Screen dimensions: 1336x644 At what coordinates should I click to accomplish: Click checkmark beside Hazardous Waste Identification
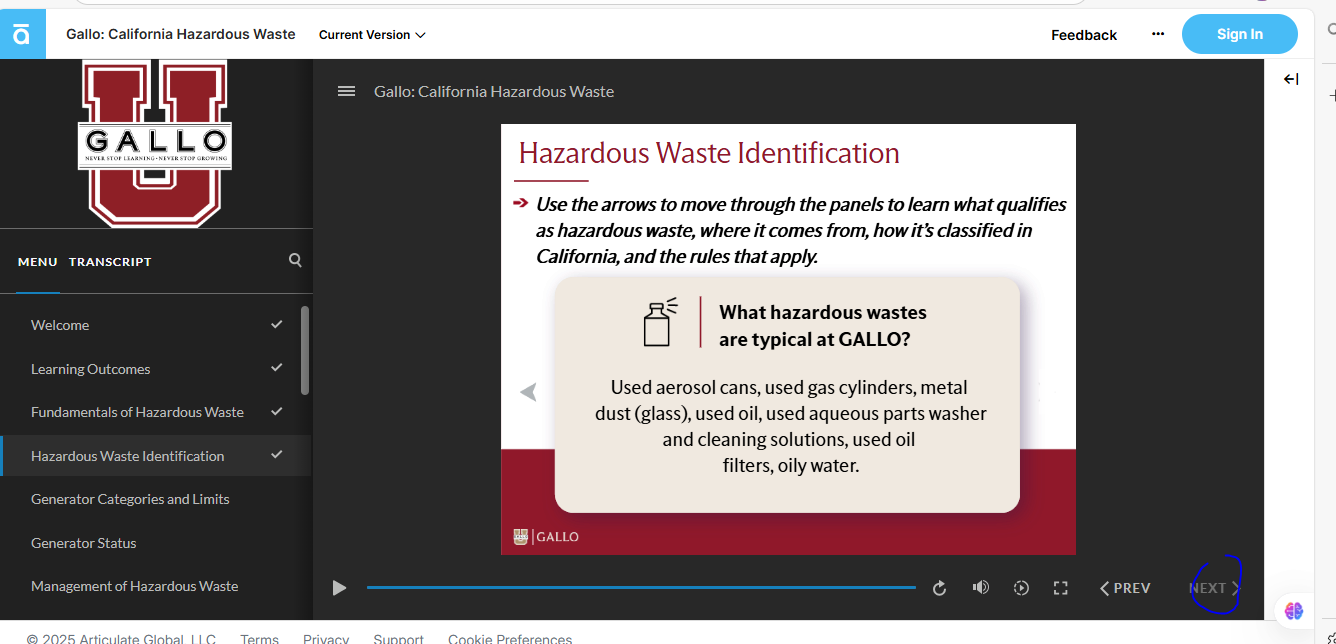point(277,455)
